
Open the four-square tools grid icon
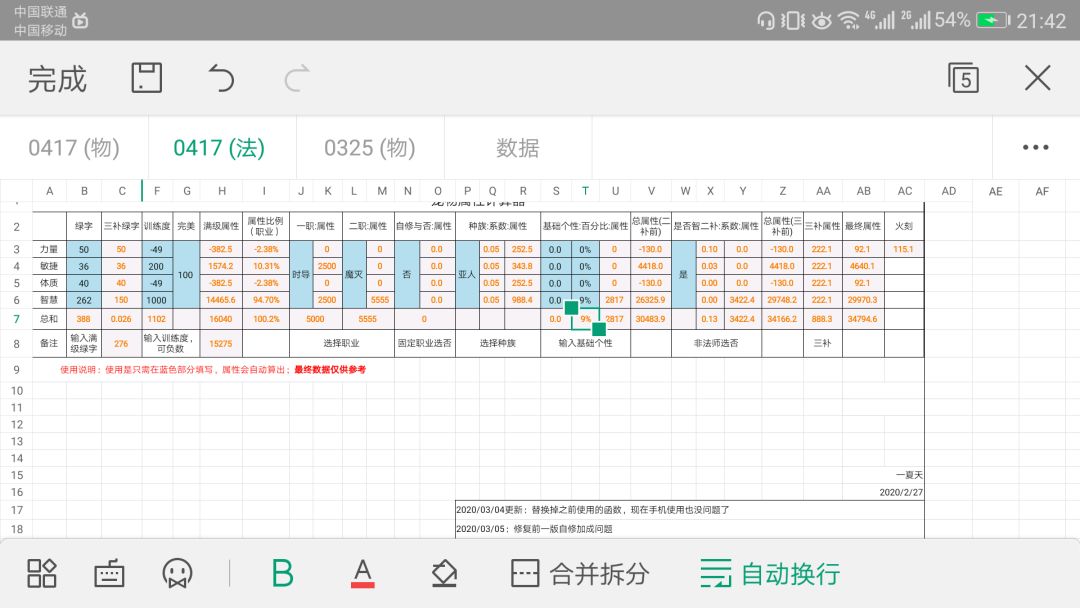41,573
